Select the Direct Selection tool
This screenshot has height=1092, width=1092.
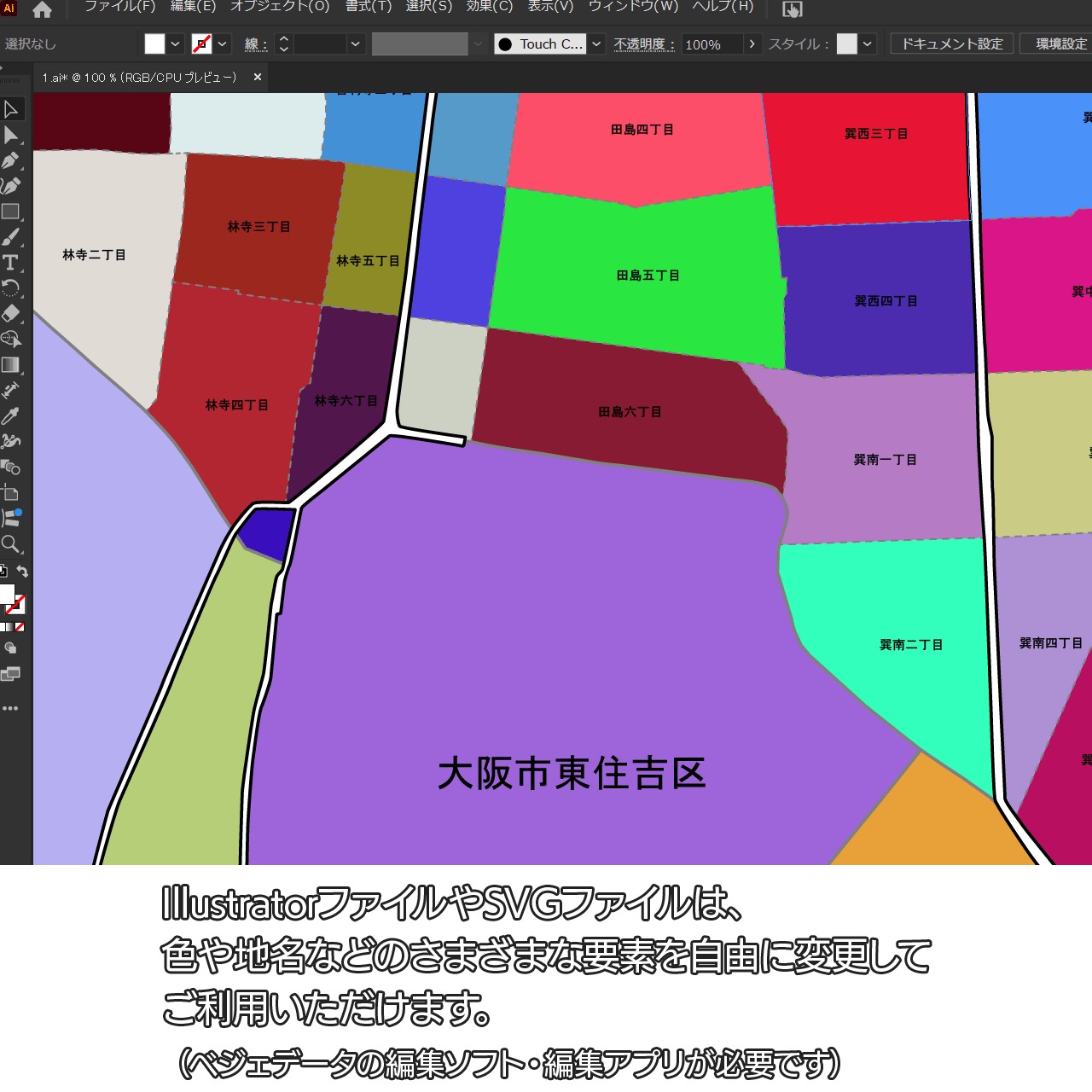click(x=11, y=135)
